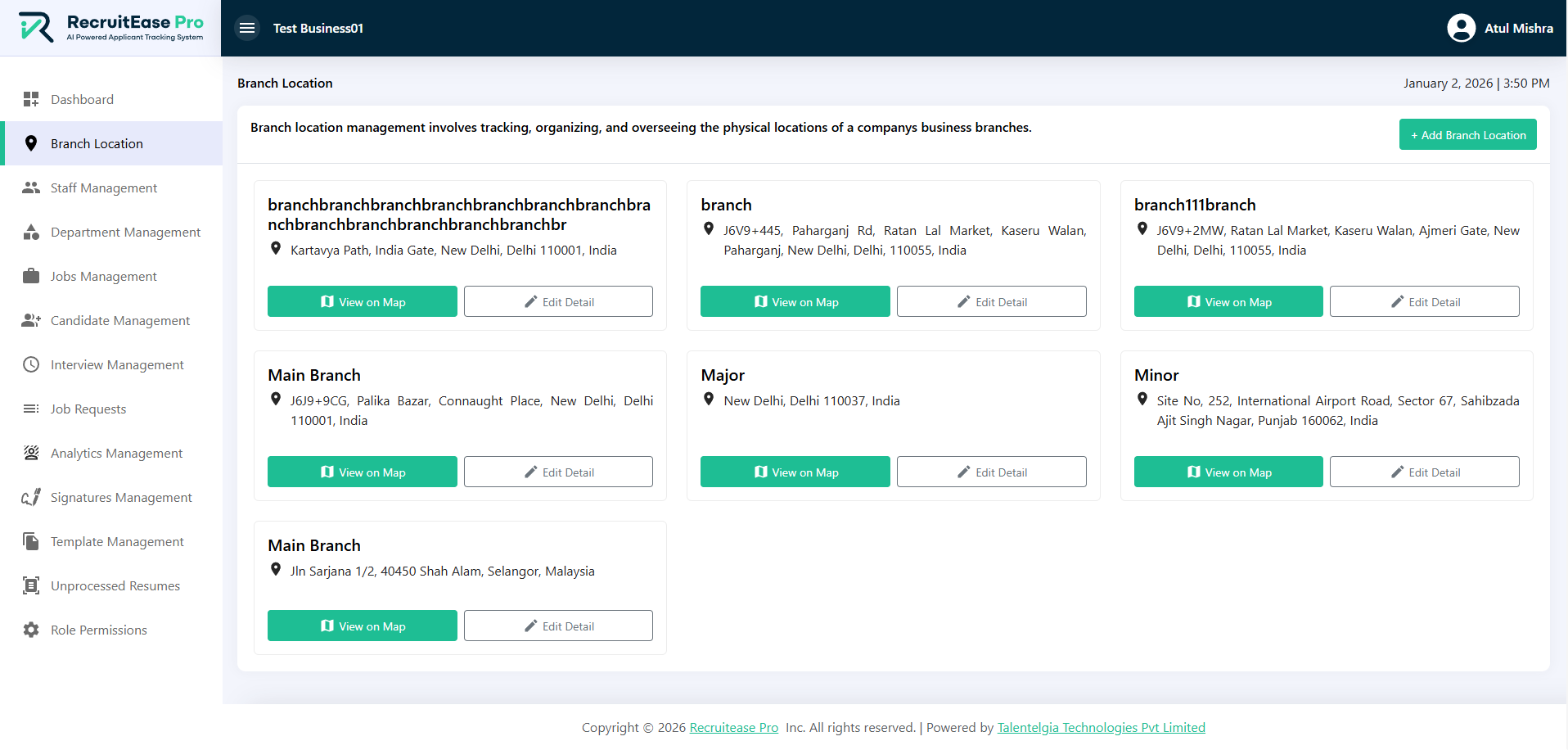View Connaught Place Main Branch on map
The height and width of the screenshot is (750, 1568).
pos(363,472)
